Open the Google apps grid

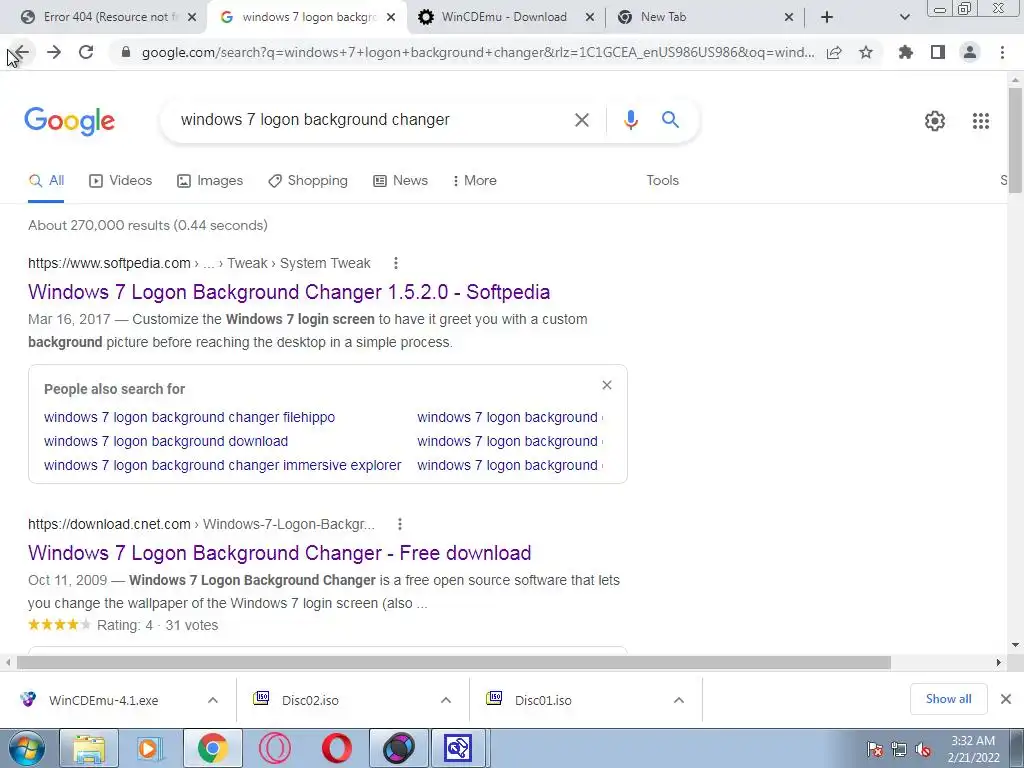(980, 121)
